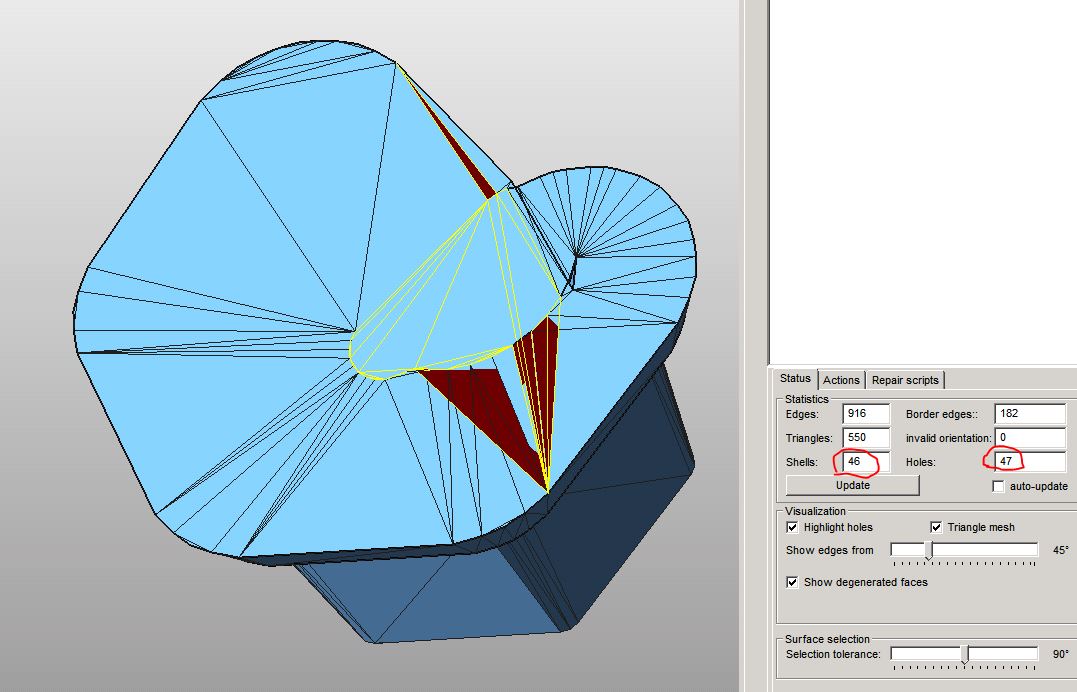Click the Holes count field
This screenshot has width=1077, height=692.
click(x=1029, y=462)
